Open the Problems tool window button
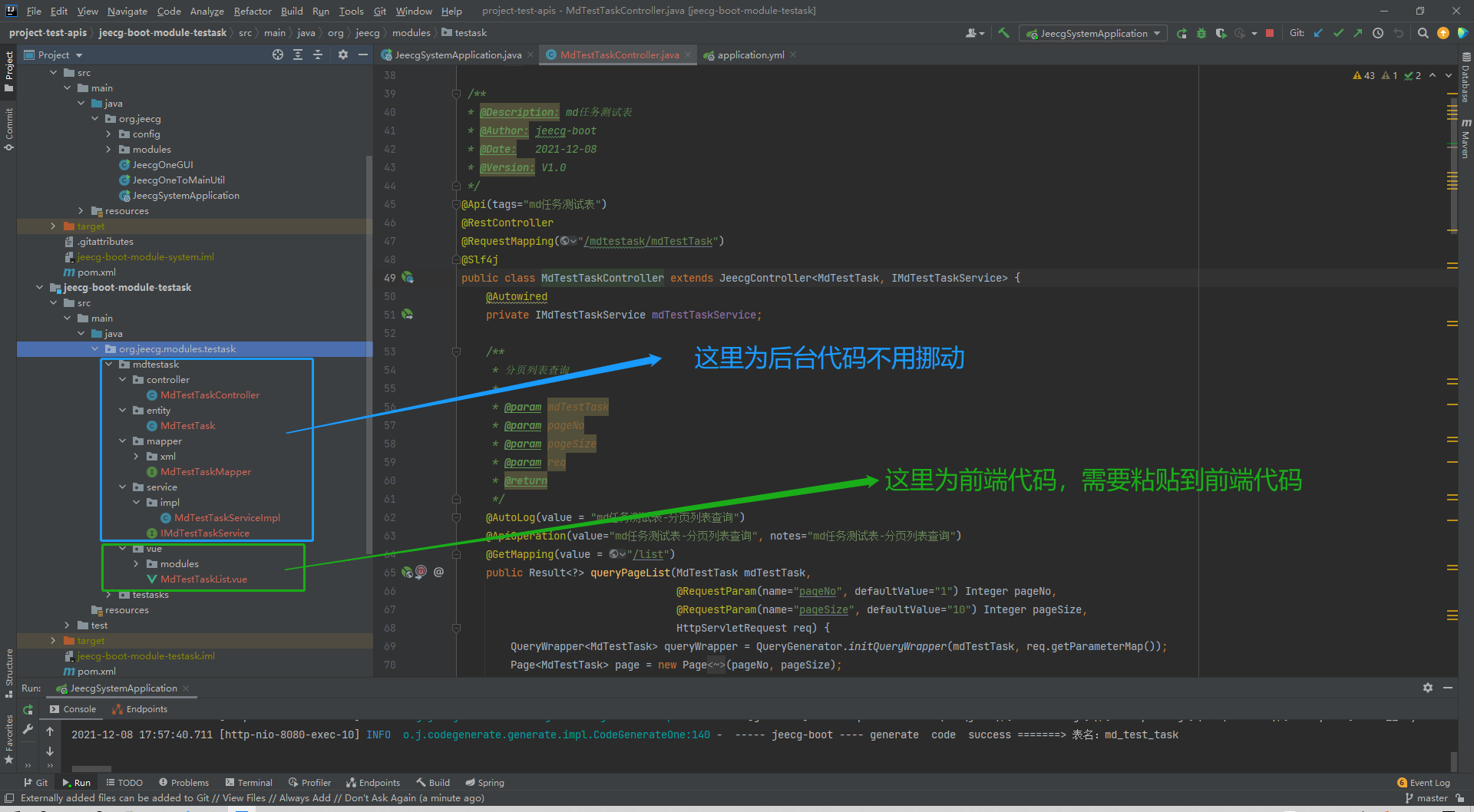1474x812 pixels. pos(183,783)
